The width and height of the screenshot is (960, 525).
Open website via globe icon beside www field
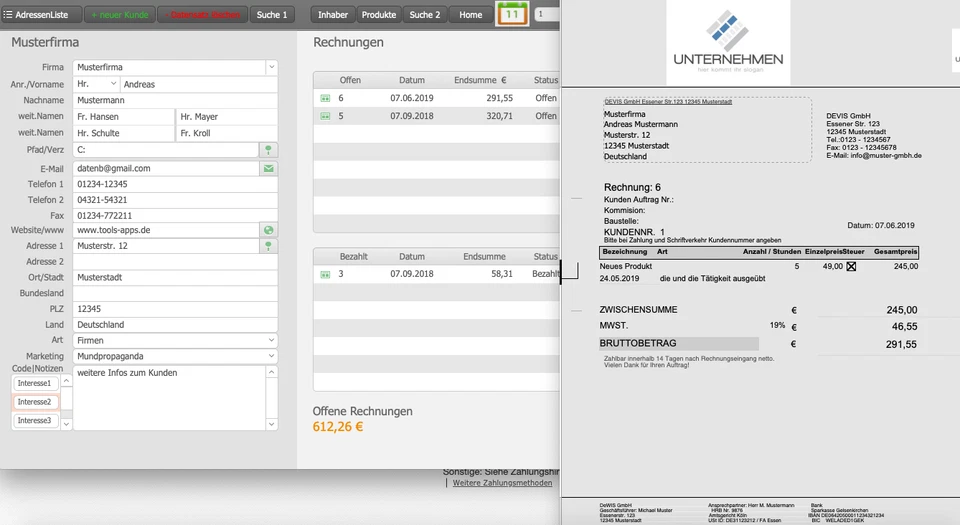click(x=268, y=230)
